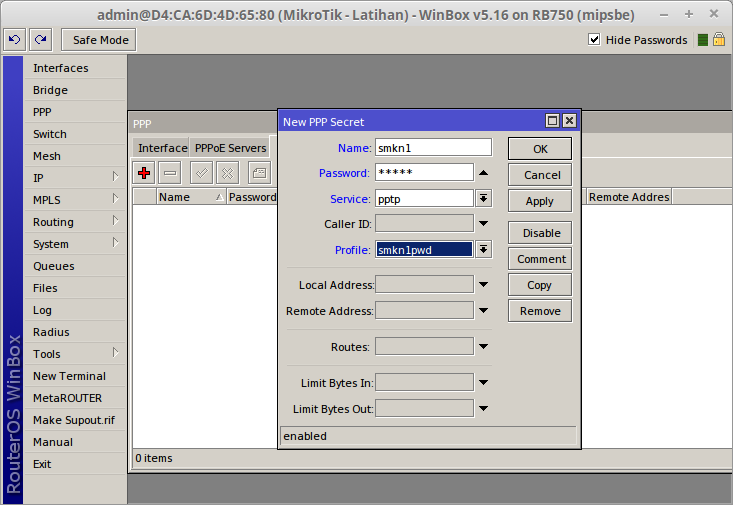Open the Profile dropdown
Viewport: 733px width, 505px height.
click(x=483, y=249)
